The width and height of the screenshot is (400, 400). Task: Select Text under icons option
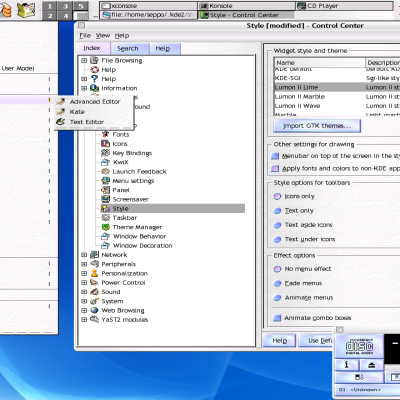(277, 239)
